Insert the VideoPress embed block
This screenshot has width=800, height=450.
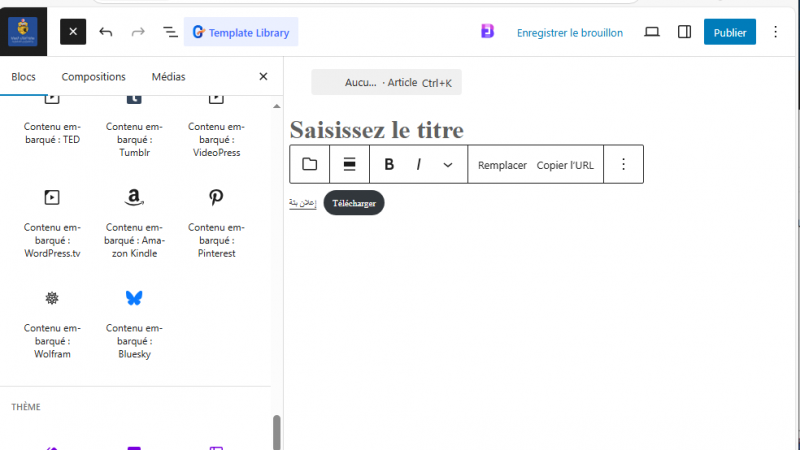pos(216,126)
